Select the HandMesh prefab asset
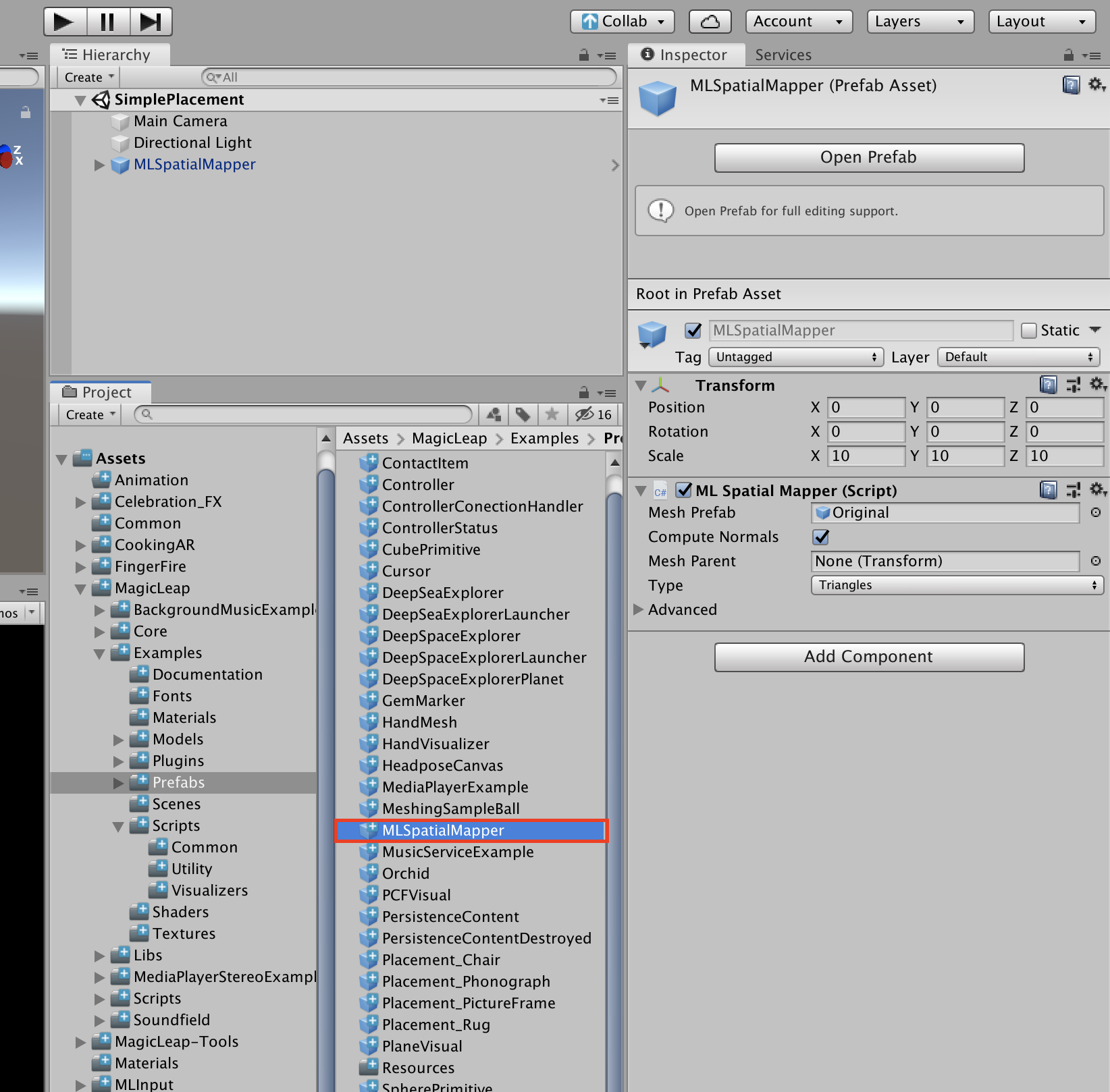Viewport: 1110px width, 1092px height. [419, 723]
